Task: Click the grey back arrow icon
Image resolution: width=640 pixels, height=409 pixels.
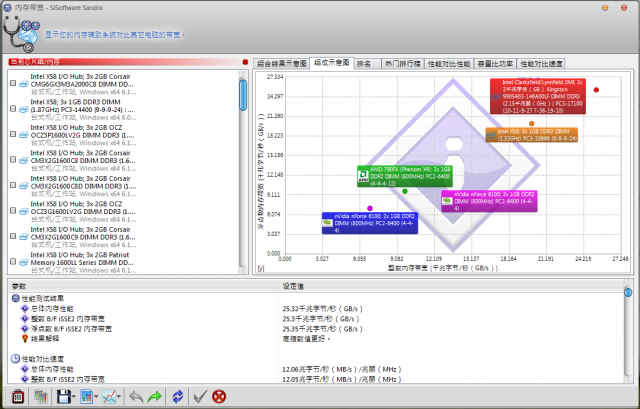Action: pos(136,397)
